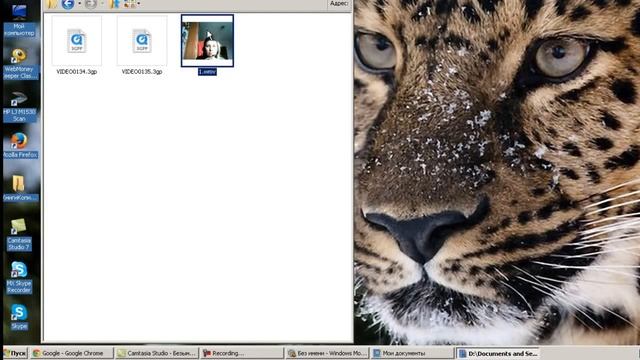Image resolution: width=640 pixels, height=360 pixels.
Task: Click the VIDEO0135.3gp file name
Action: click(x=142, y=71)
